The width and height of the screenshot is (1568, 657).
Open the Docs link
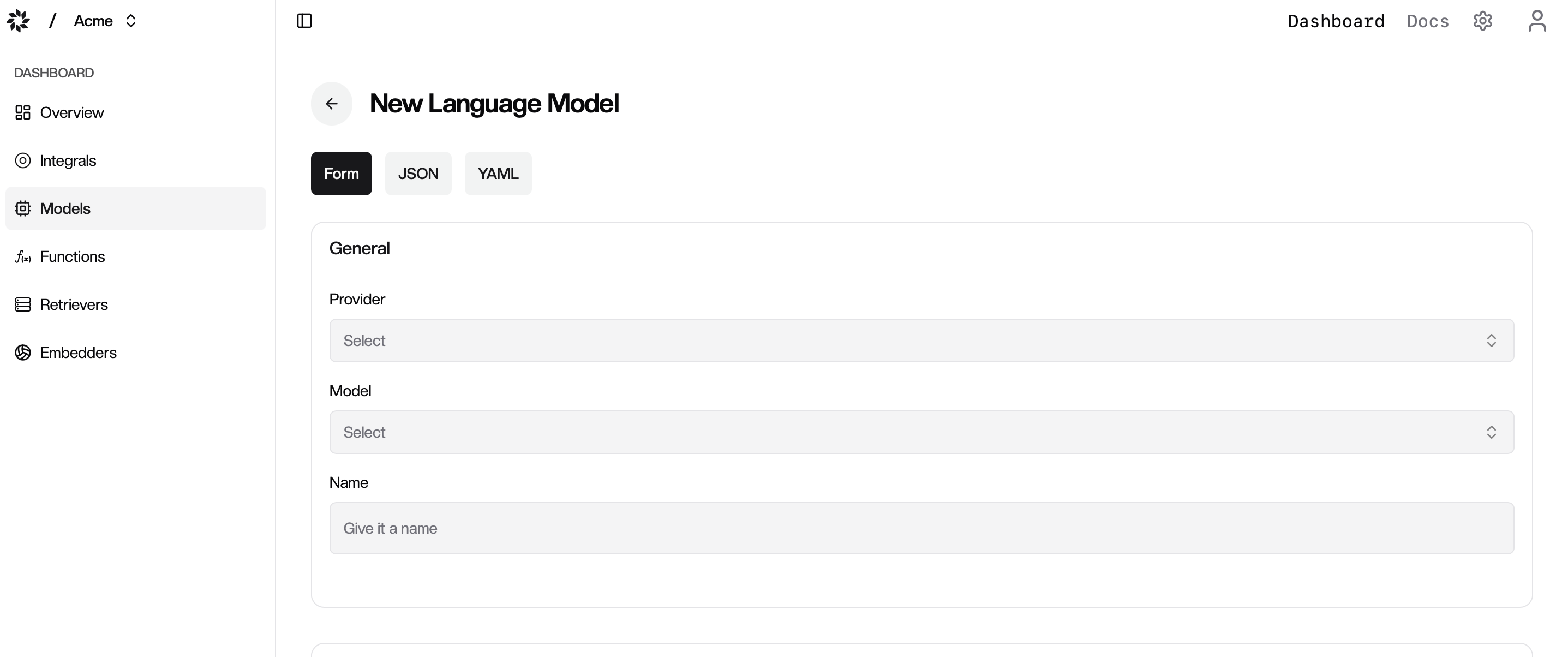[1427, 21]
